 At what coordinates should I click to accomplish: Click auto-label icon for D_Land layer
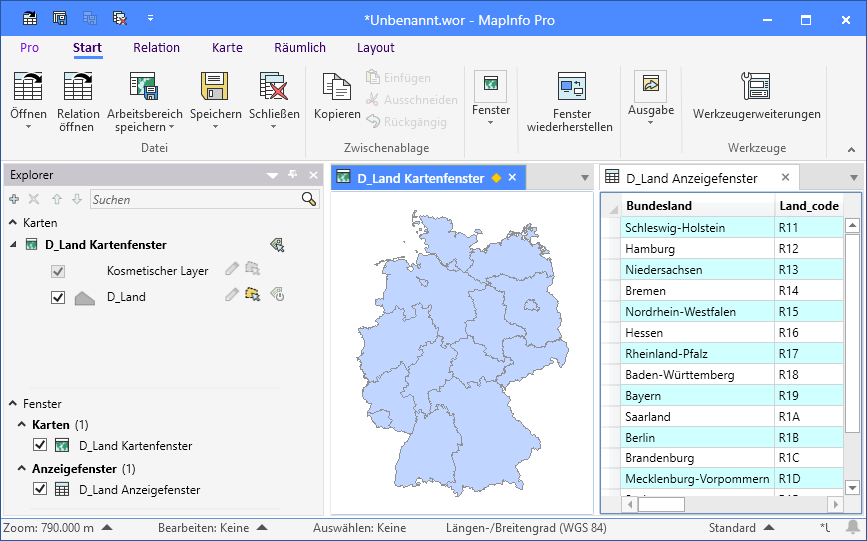click(x=277, y=294)
